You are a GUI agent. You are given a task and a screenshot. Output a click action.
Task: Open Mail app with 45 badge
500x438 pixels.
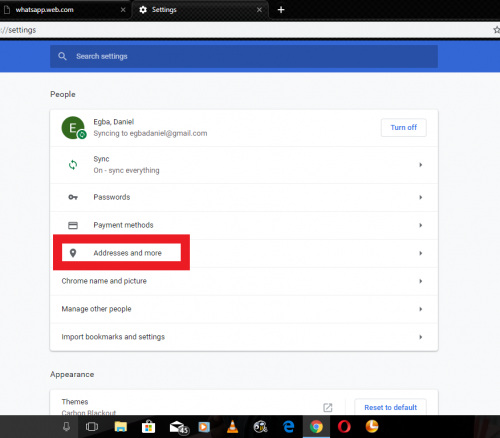pos(179,427)
